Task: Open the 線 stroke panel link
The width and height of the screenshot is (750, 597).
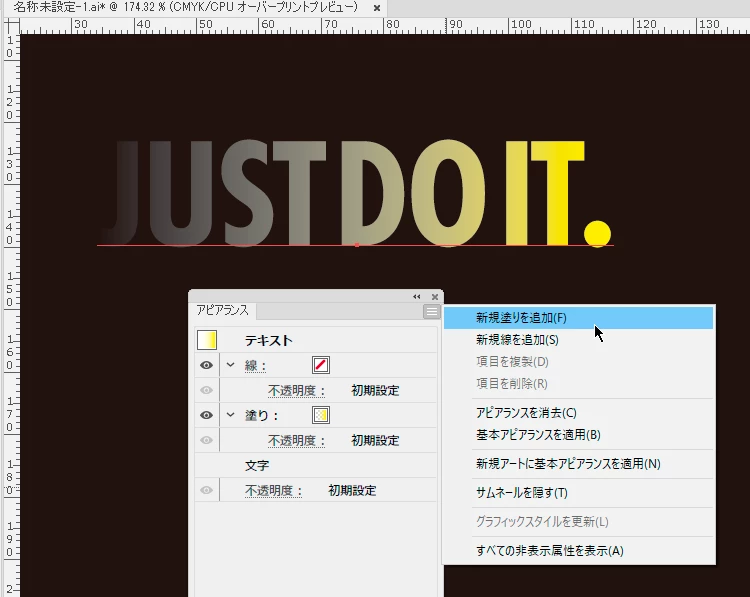Action: click(255, 366)
